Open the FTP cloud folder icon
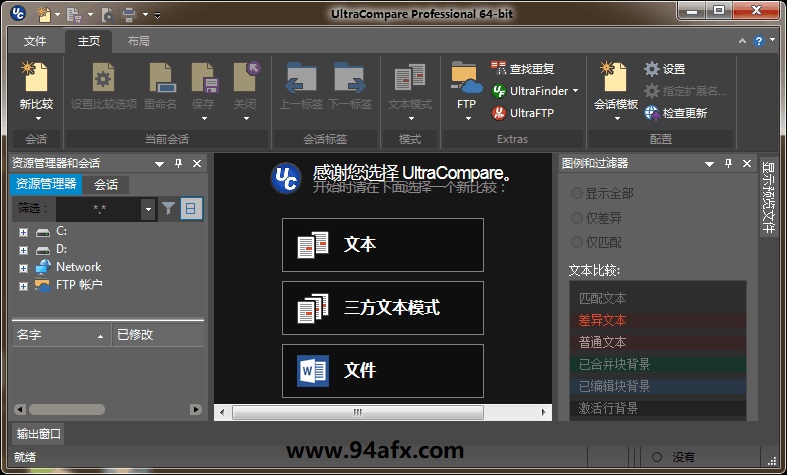 466,78
